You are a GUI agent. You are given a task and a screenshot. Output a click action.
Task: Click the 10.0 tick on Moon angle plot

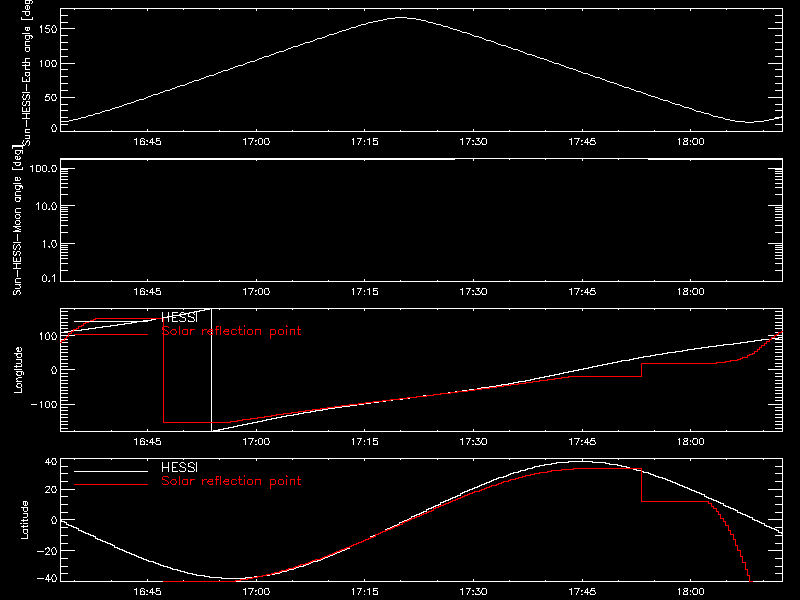point(46,206)
